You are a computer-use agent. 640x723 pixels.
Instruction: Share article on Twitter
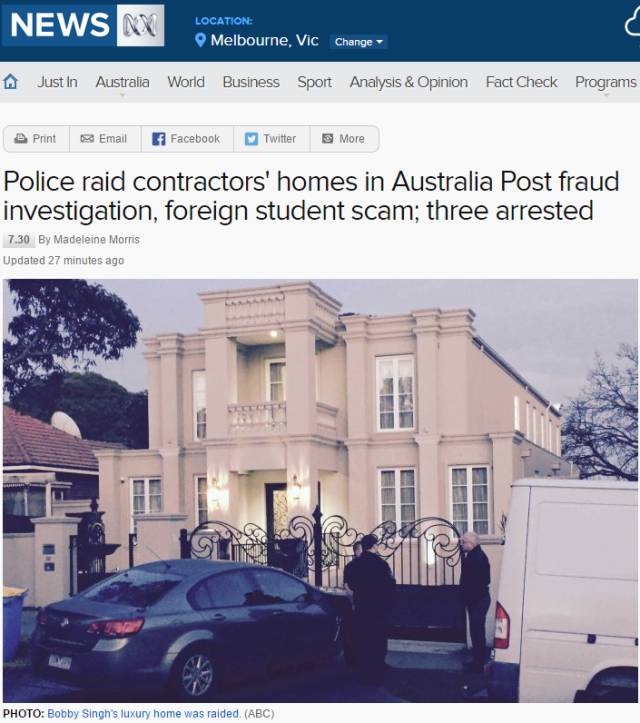271,138
